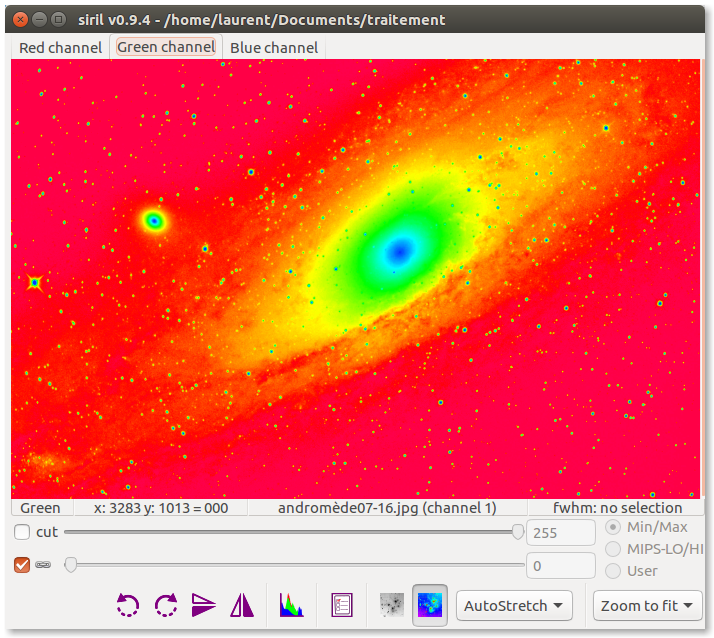This screenshot has width=714, height=638.
Task: Click the low value field showing 0
Action: coord(560,566)
